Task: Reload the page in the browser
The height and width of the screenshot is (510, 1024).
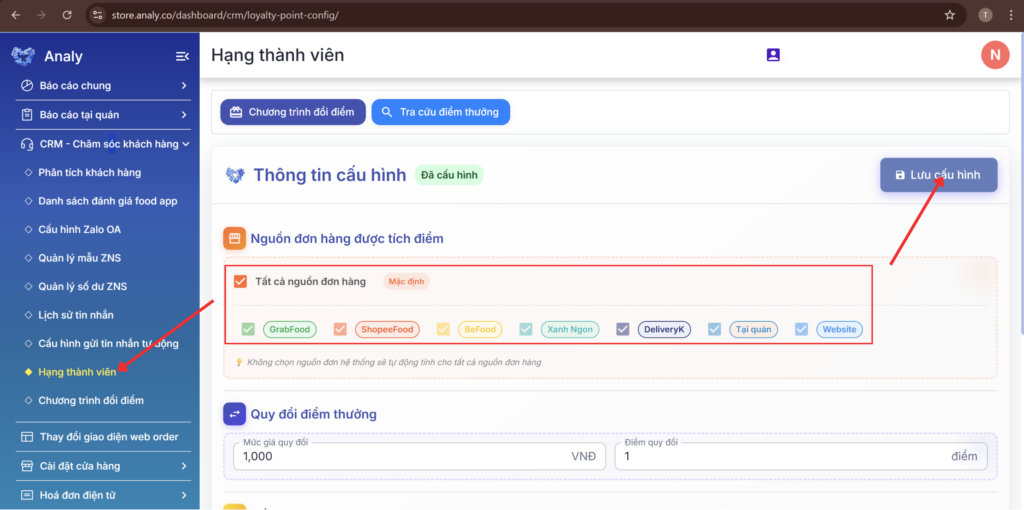Action: click(66, 15)
